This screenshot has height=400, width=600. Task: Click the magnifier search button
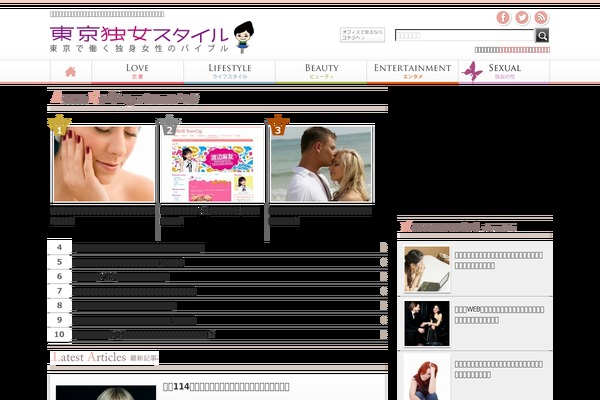(x=542, y=36)
